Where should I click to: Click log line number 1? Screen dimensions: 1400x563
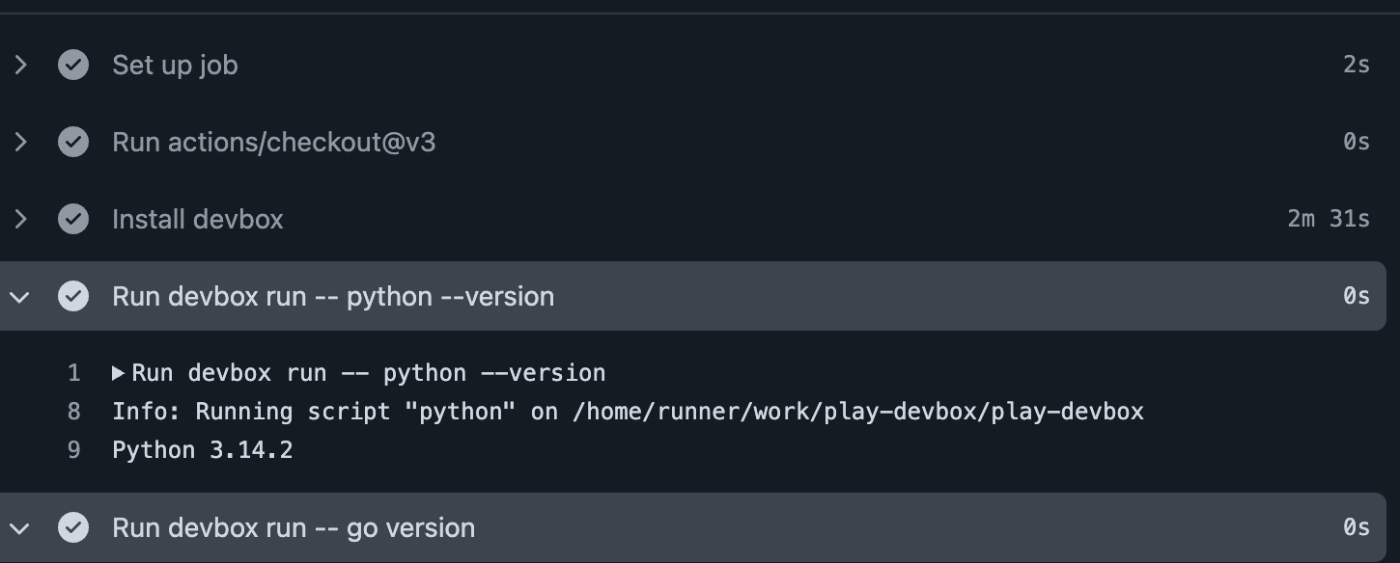74,373
